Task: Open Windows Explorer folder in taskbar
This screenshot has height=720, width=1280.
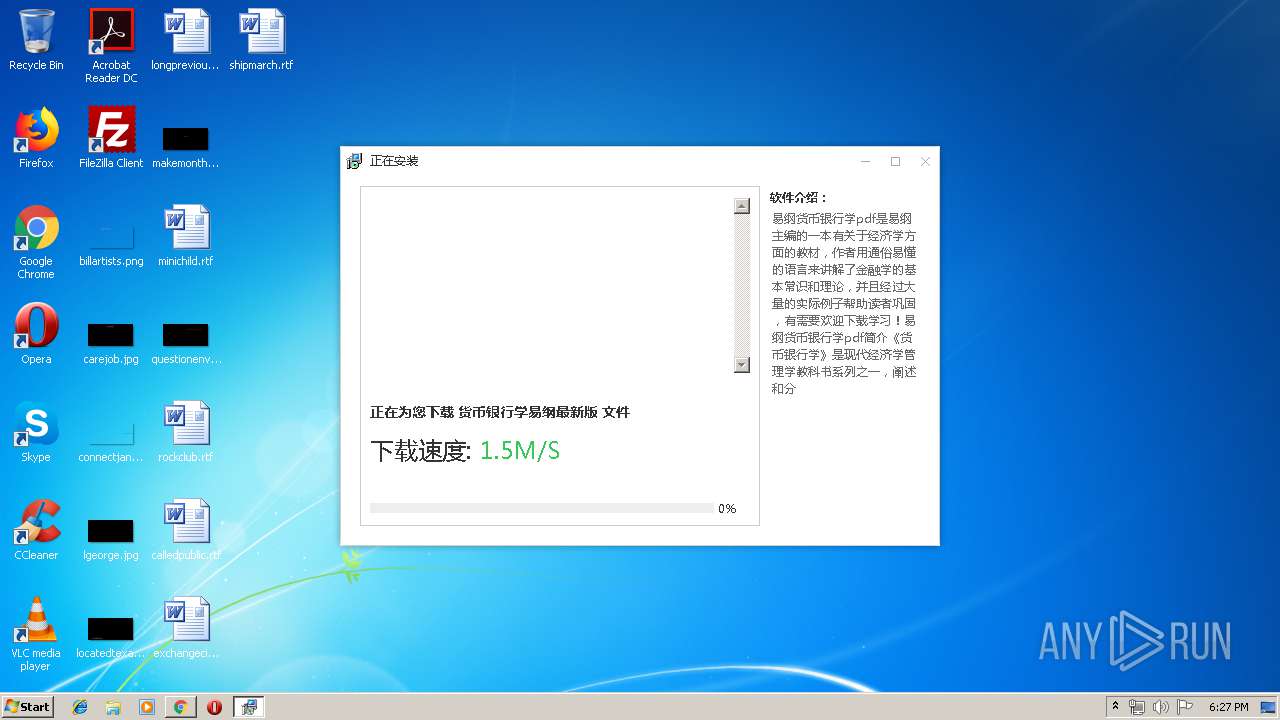Action: [x=113, y=707]
